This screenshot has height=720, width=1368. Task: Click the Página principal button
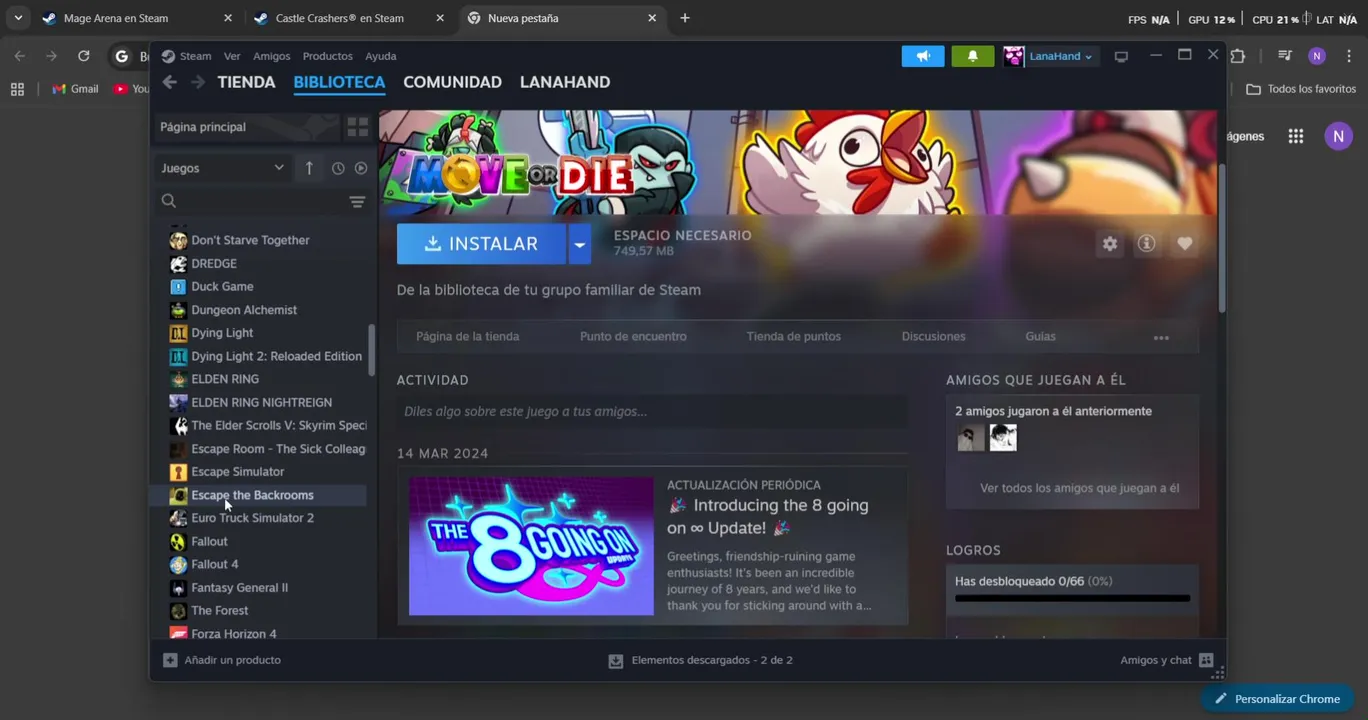(246, 127)
